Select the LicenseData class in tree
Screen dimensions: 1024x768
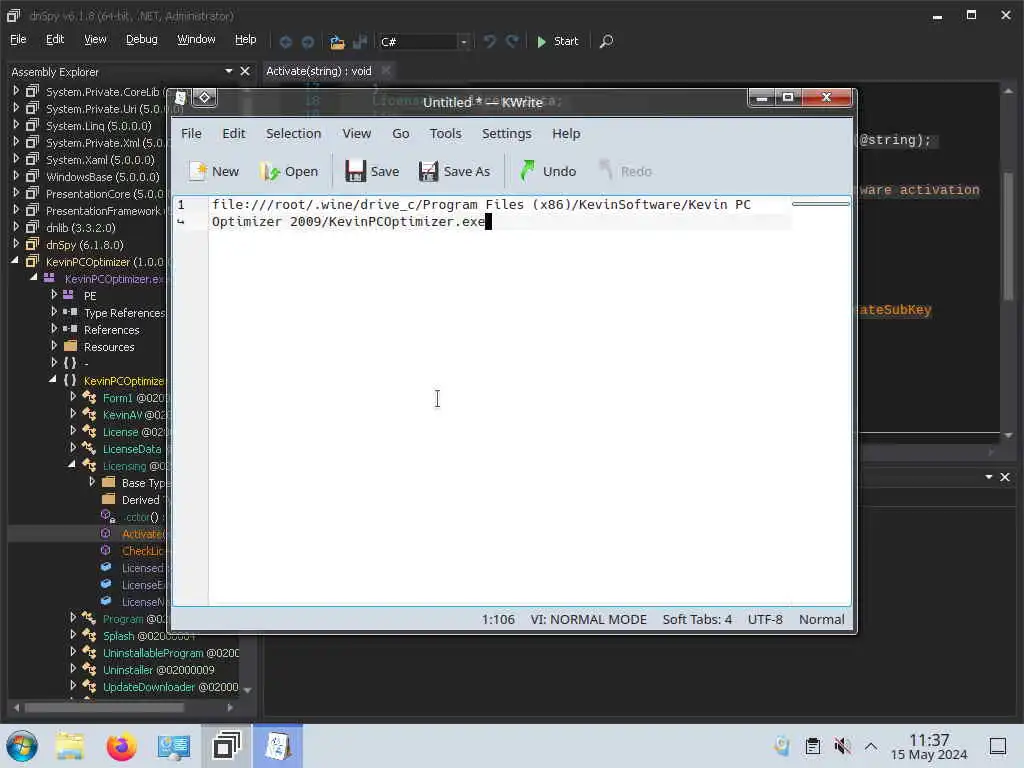click(x=131, y=449)
